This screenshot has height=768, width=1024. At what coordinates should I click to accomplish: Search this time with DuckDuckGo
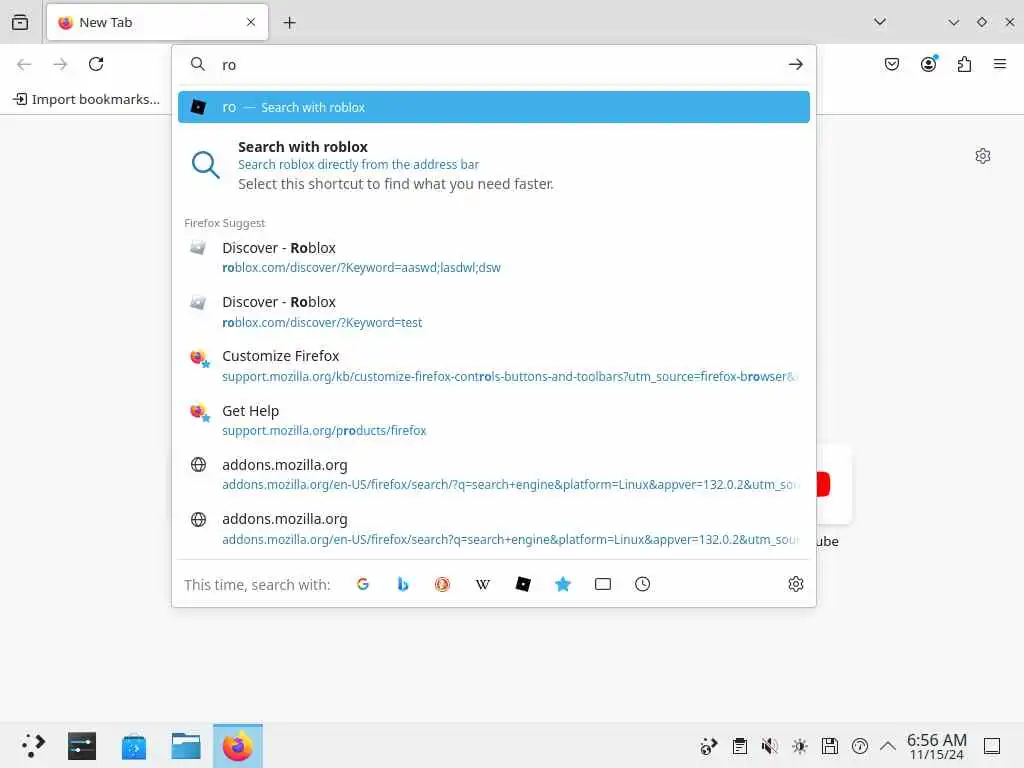[443, 584]
